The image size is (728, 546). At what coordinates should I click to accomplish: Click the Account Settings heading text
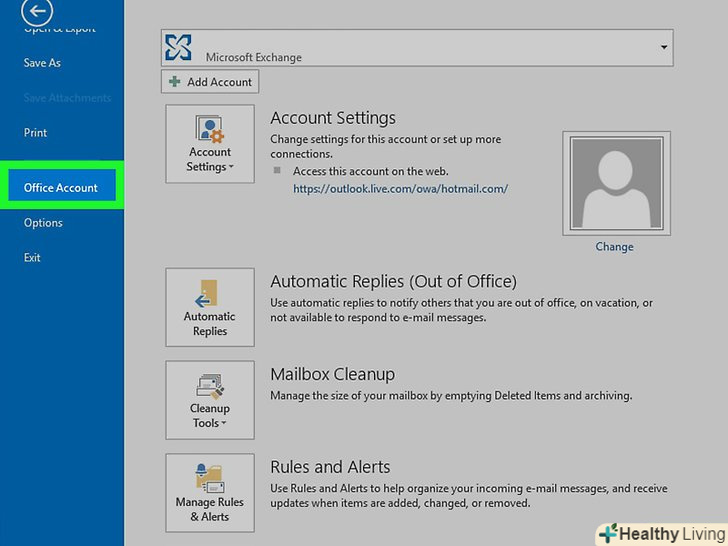(x=333, y=118)
